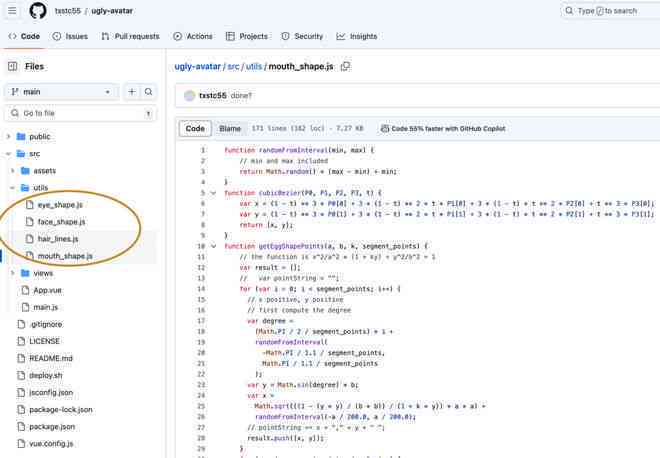
Task: Open the ugly-avatar breadcrumb link
Action: coord(197,66)
